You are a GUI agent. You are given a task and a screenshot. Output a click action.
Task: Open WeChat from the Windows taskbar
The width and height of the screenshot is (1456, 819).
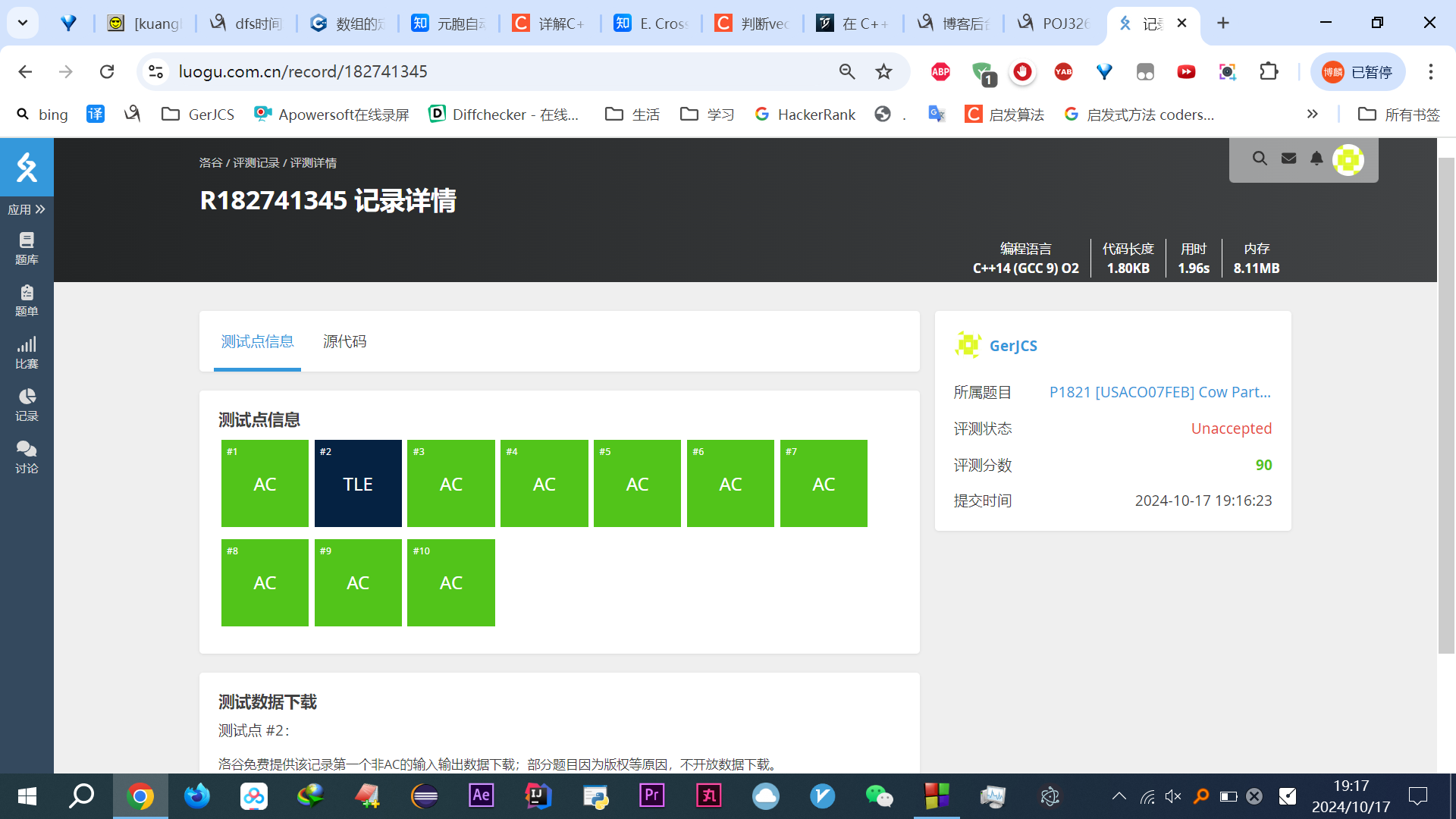point(879,795)
